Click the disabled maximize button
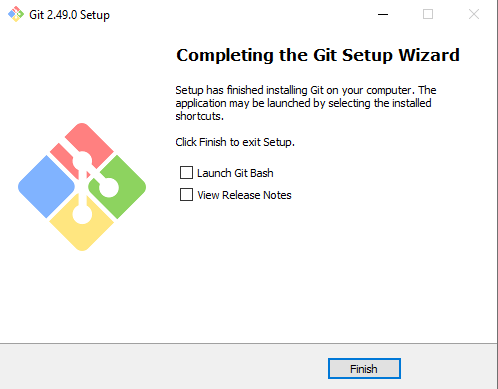The width and height of the screenshot is (498, 389). 428,14
